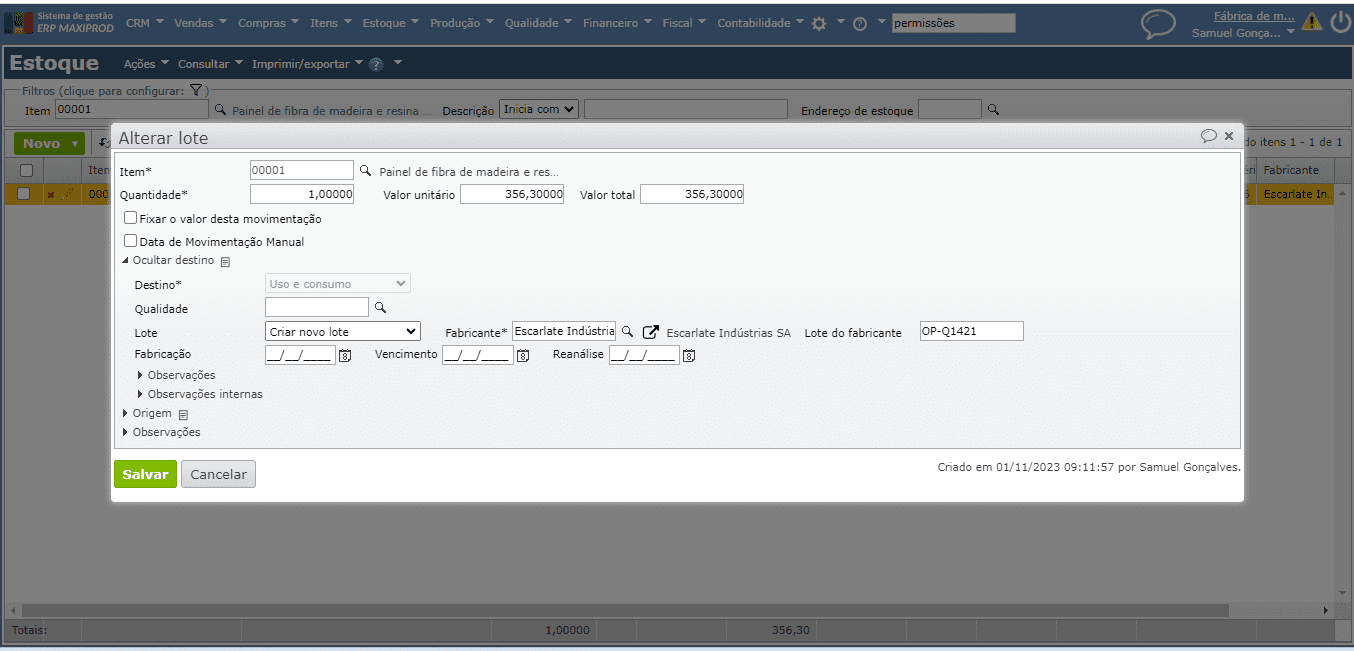Open the Vendas menu

click(200, 23)
